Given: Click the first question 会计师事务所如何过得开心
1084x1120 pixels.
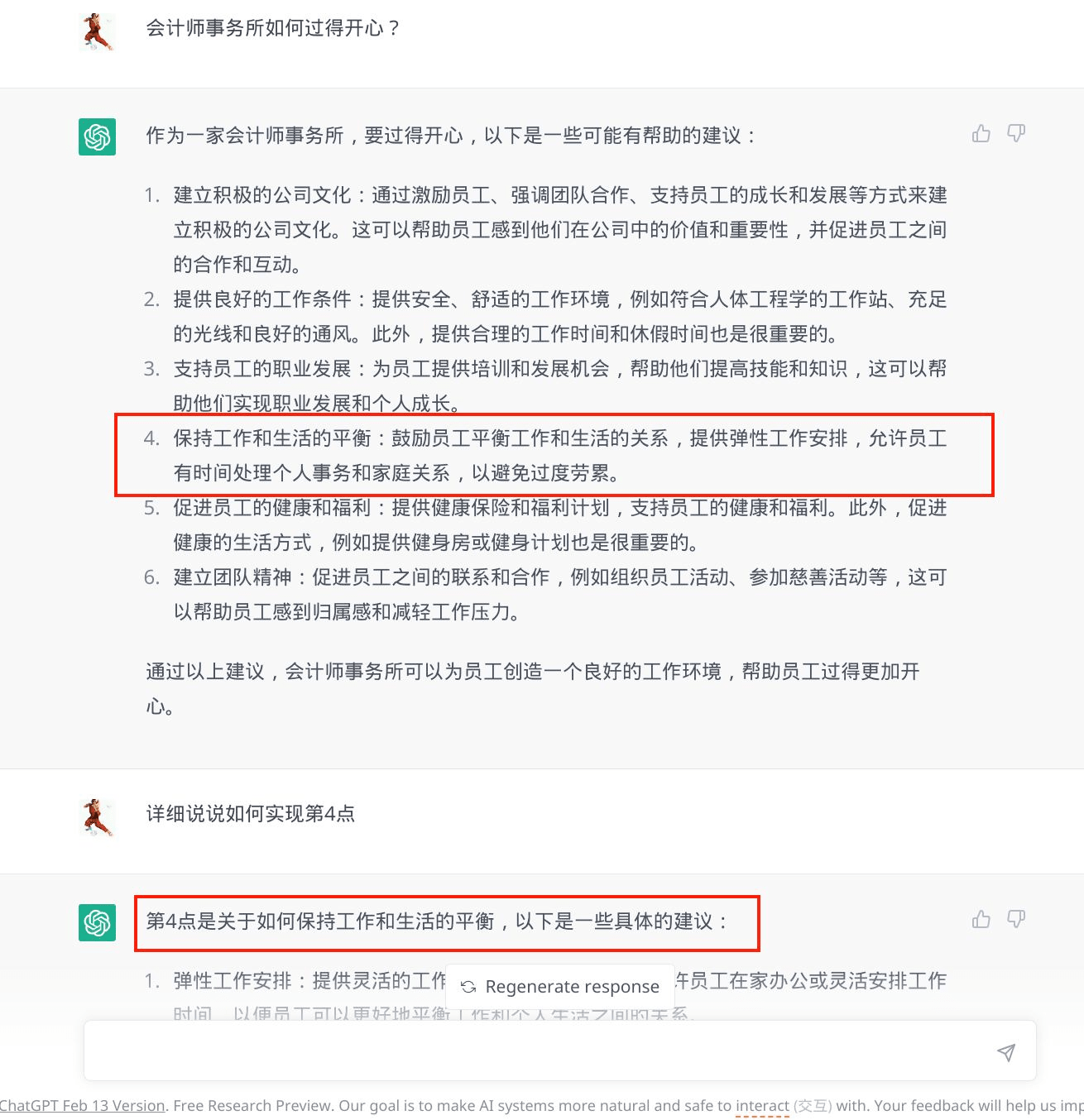Looking at the screenshot, I should [274, 28].
